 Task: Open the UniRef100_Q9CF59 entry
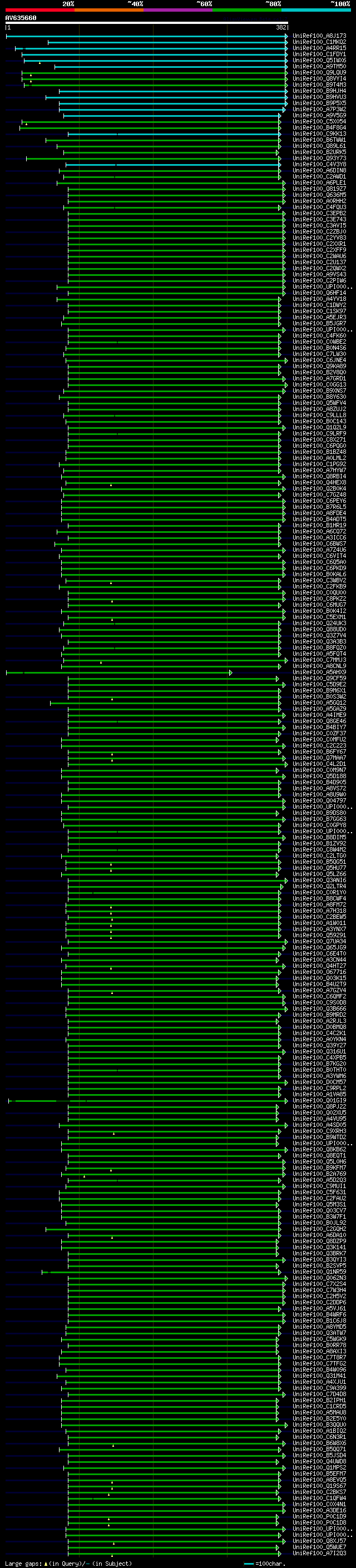pyautogui.click(x=319, y=678)
